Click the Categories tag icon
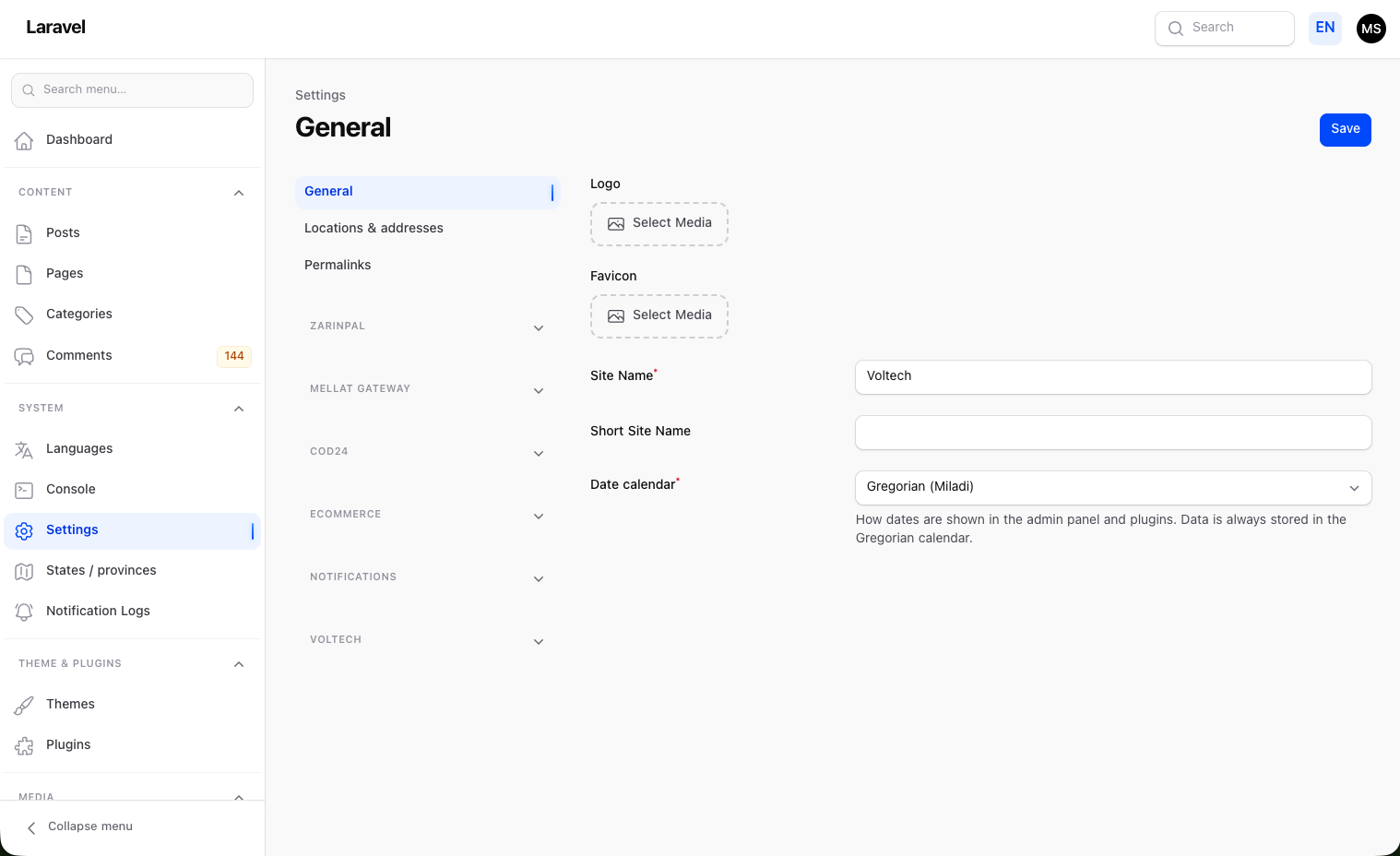This screenshot has width=1400, height=856. pyautogui.click(x=24, y=315)
